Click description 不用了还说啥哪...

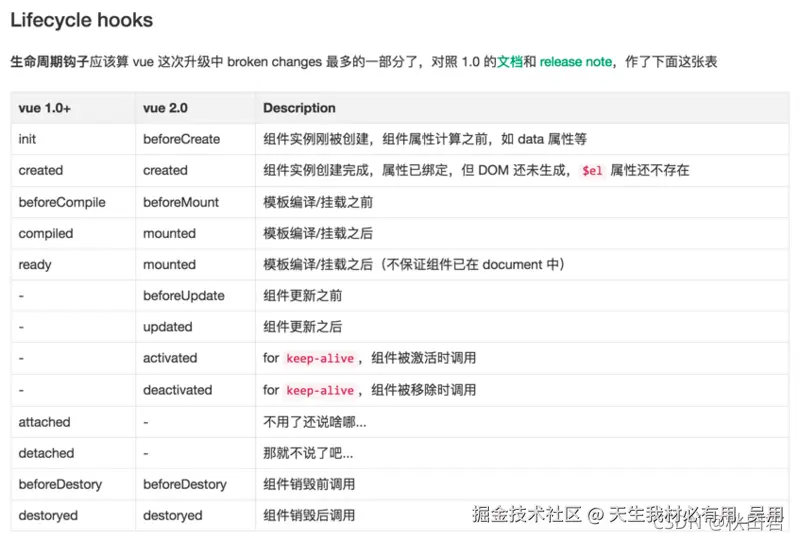[315, 422]
